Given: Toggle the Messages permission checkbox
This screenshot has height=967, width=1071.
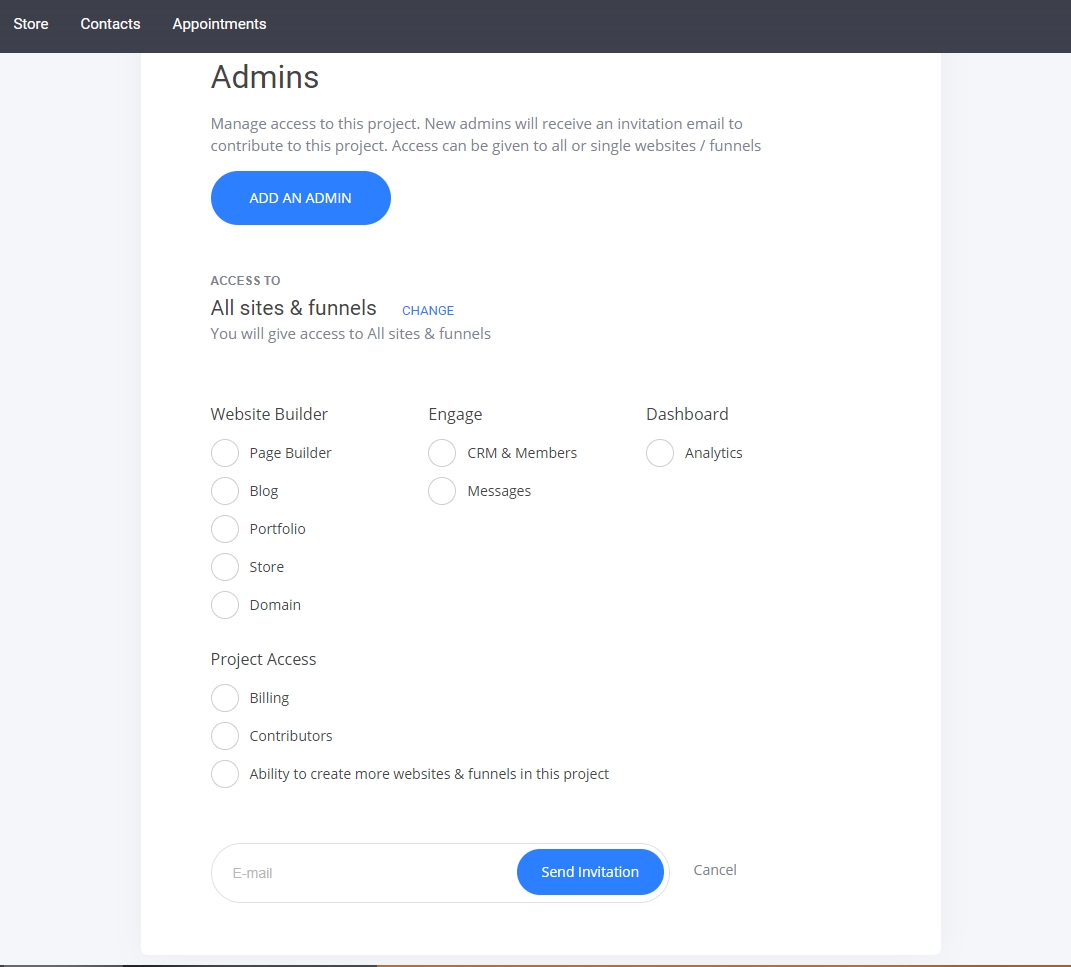Looking at the screenshot, I should pyautogui.click(x=442, y=491).
